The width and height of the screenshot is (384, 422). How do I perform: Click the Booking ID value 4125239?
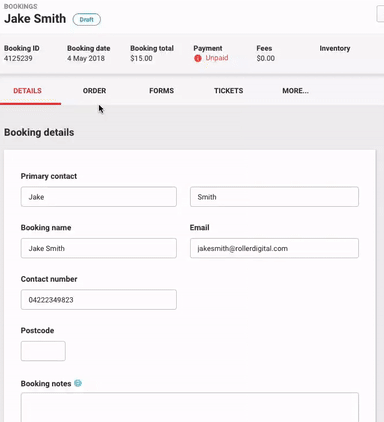click(x=18, y=58)
